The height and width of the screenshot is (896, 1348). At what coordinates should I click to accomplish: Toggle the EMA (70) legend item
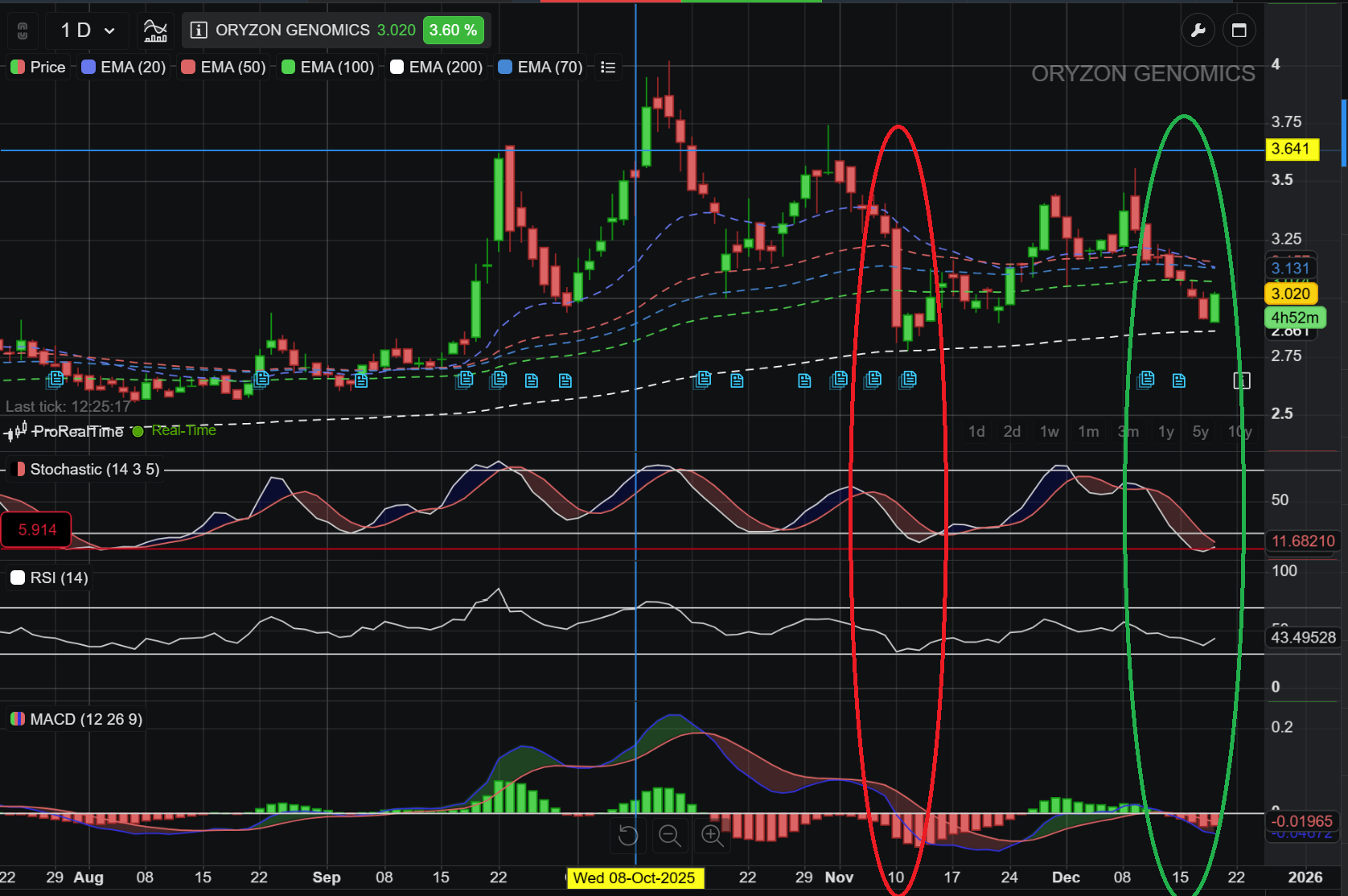tap(540, 67)
